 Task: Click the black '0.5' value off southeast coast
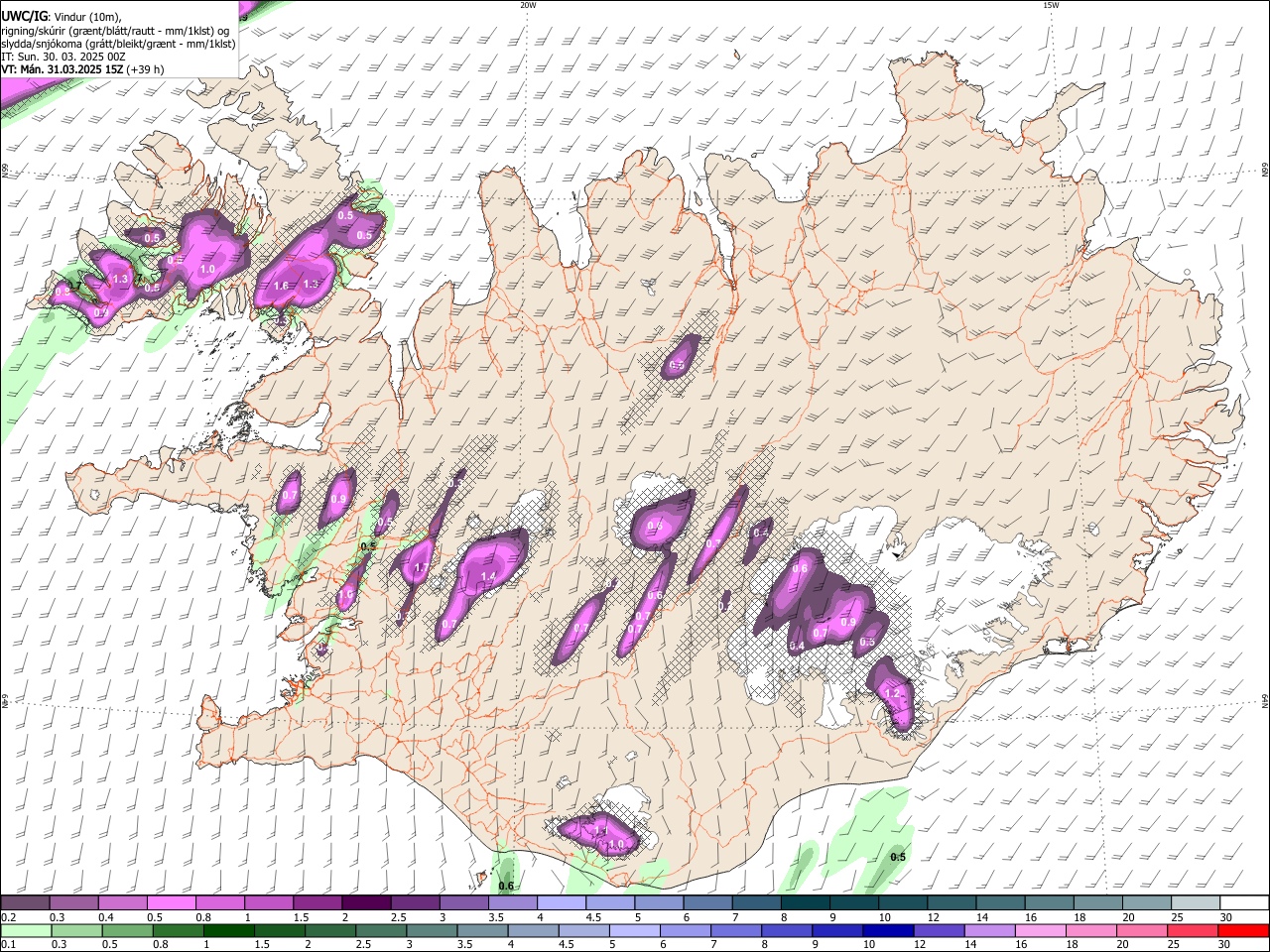[898, 857]
